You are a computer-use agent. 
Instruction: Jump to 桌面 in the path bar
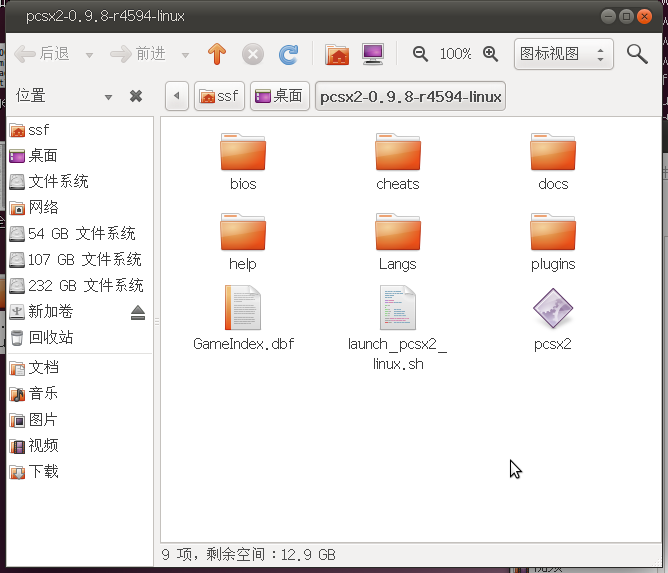pyautogui.click(x=279, y=96)
